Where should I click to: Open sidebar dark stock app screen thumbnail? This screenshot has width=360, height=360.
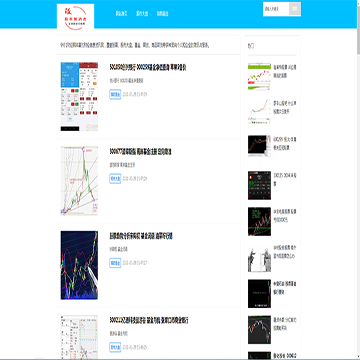tap(259, 185)
